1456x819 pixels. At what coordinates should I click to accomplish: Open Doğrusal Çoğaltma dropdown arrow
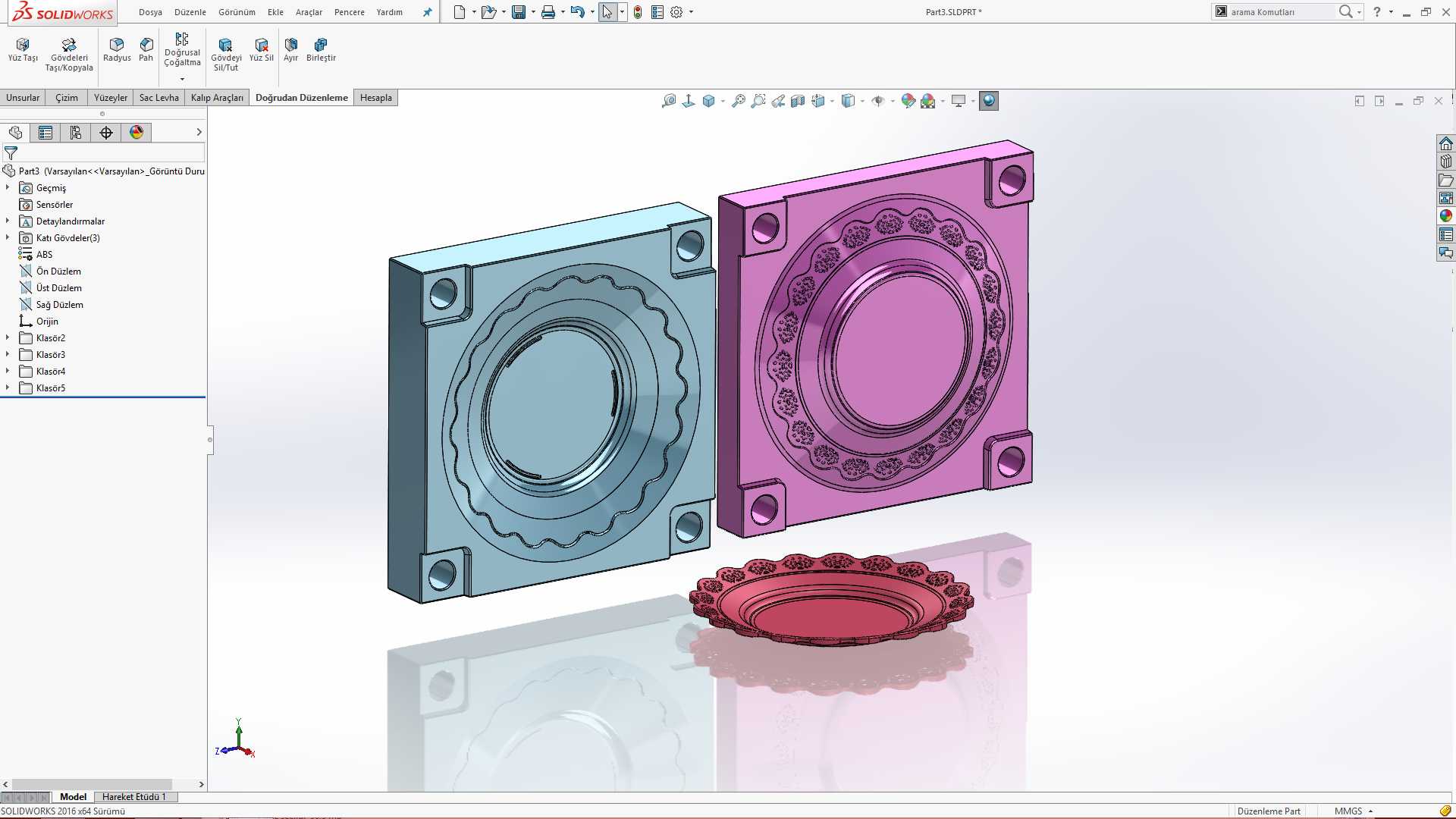[x=182, y=79]
